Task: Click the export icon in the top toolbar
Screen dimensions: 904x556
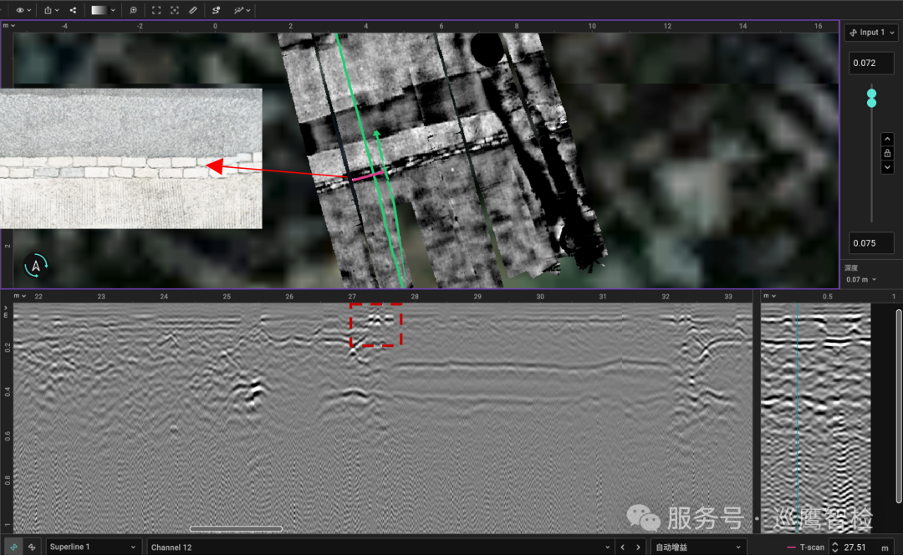Action: pos(49,10)
